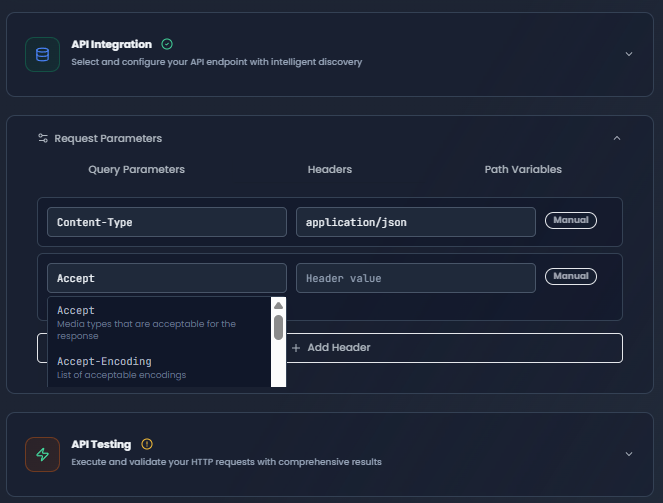Click the Header value input field
The height and width of the screenshot is (503, 663).
[415, 278]
